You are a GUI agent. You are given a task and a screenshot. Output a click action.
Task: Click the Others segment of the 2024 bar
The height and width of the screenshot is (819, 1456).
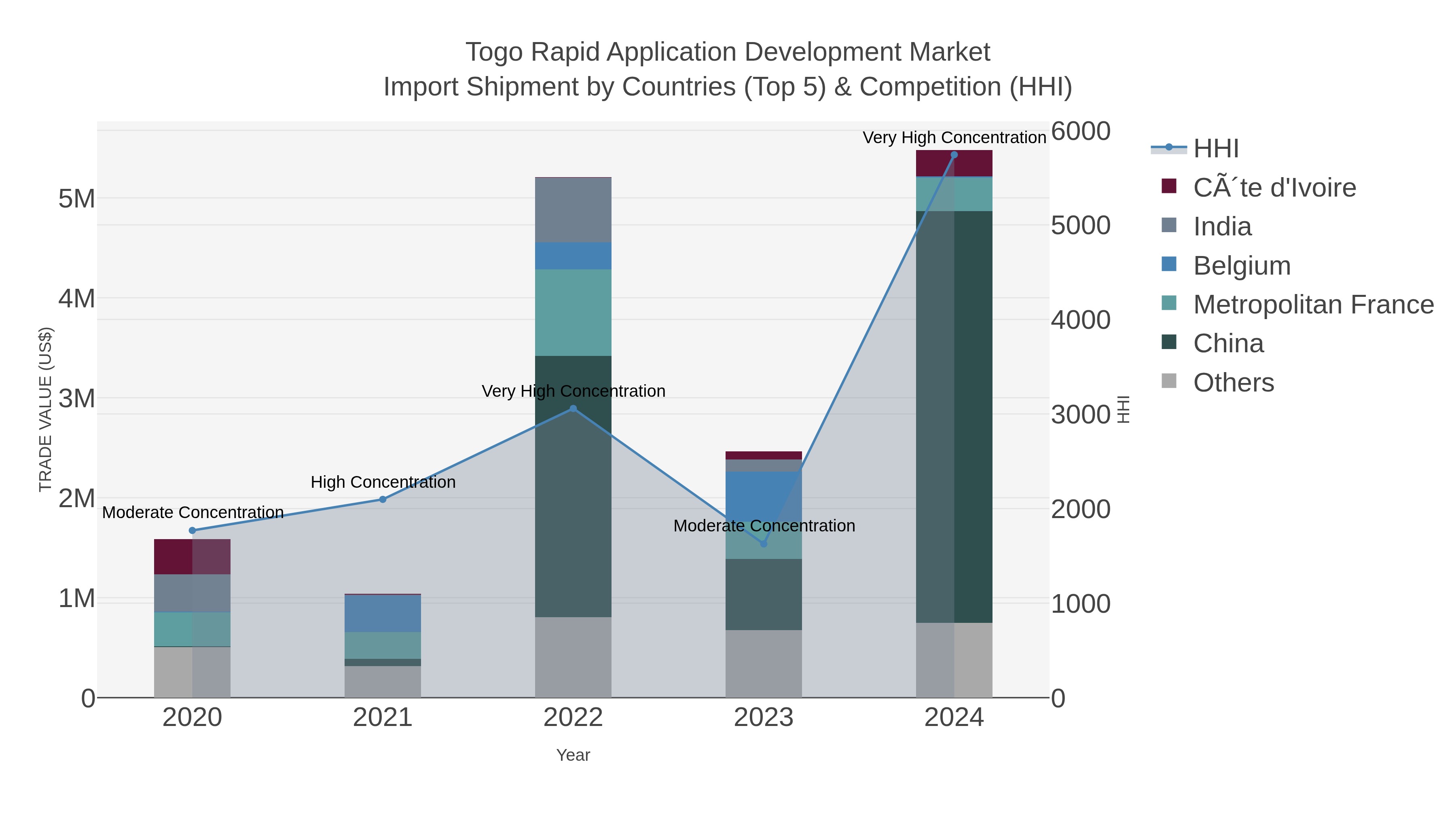pyautogui.click(x=954, y=660)
